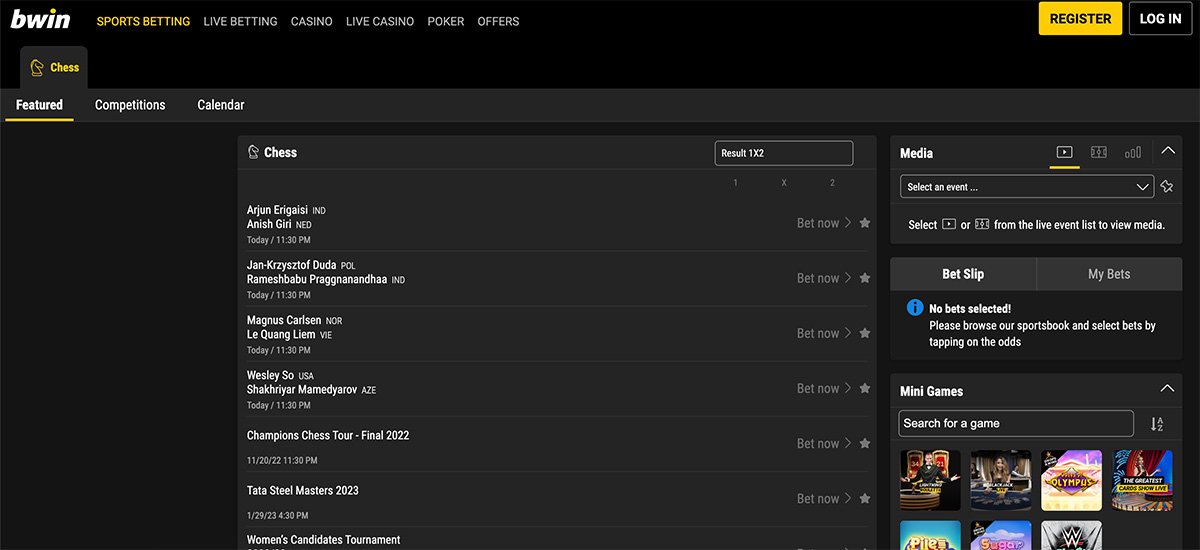Click the bwin logo

40,19
